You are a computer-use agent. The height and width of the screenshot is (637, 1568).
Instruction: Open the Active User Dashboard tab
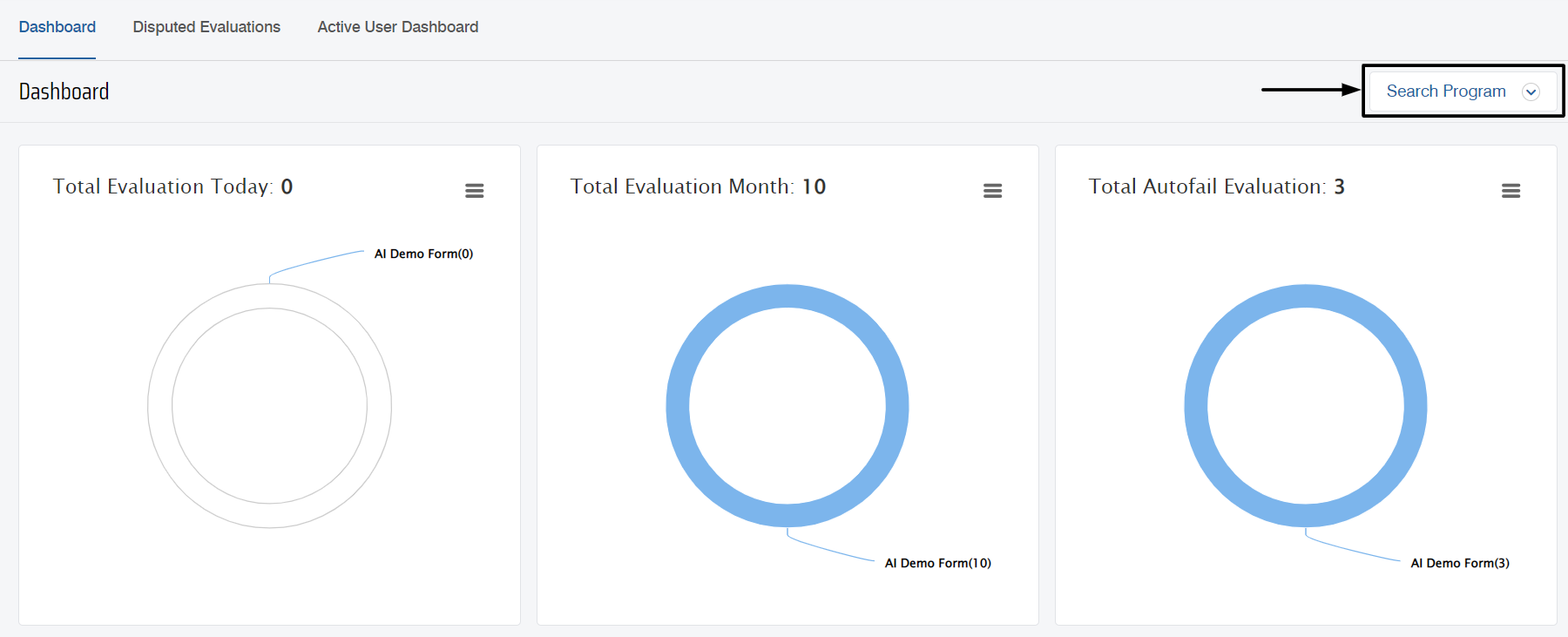tap(398, 27)
